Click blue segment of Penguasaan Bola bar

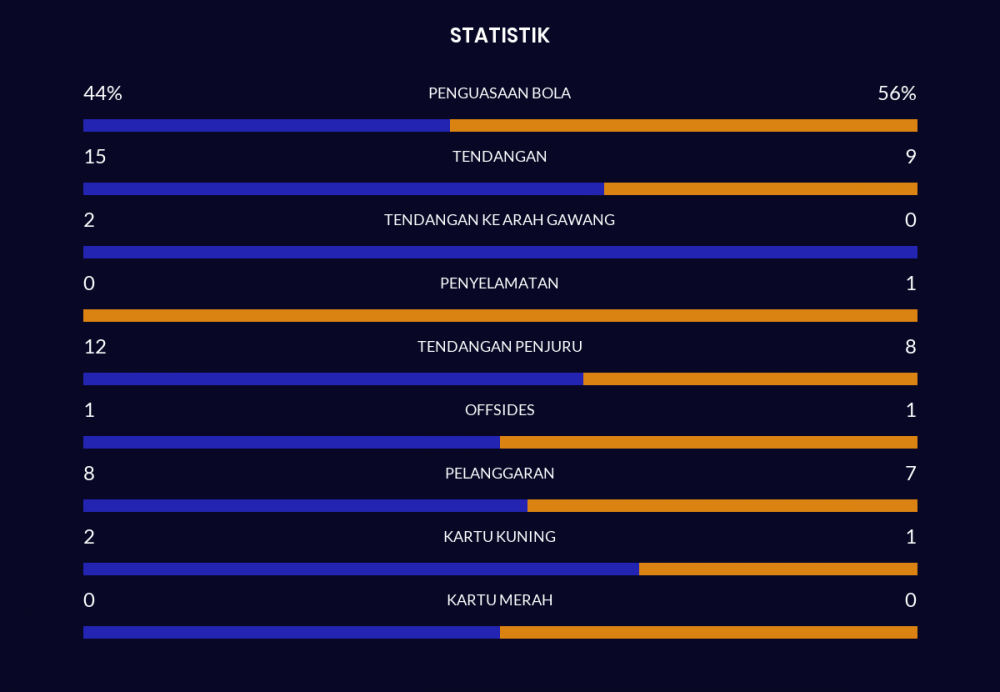(x=266, y=126)
